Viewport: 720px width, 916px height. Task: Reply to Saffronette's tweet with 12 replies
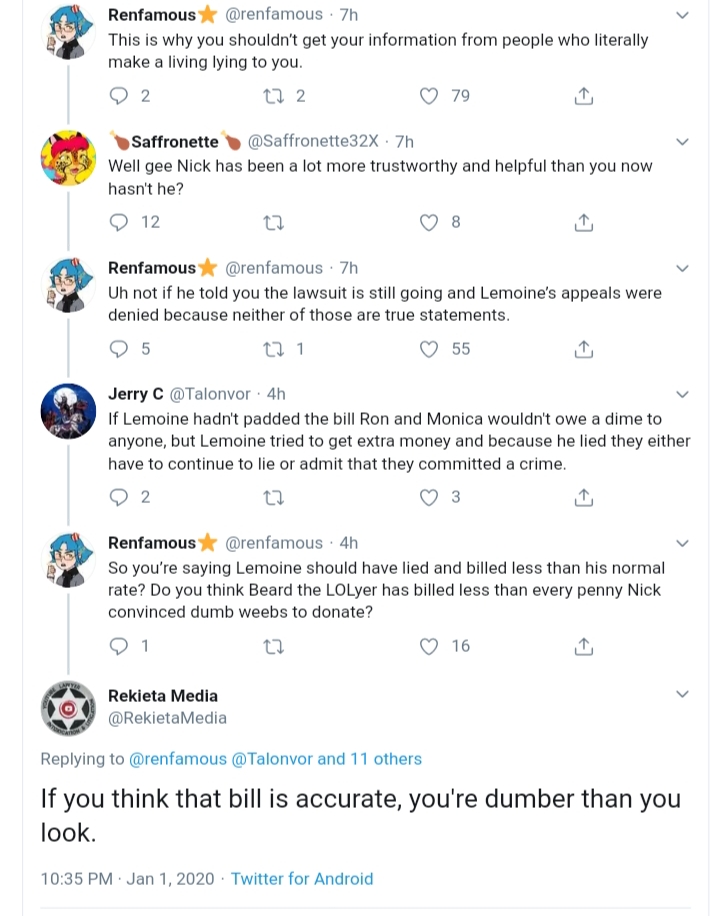(119, 223)
